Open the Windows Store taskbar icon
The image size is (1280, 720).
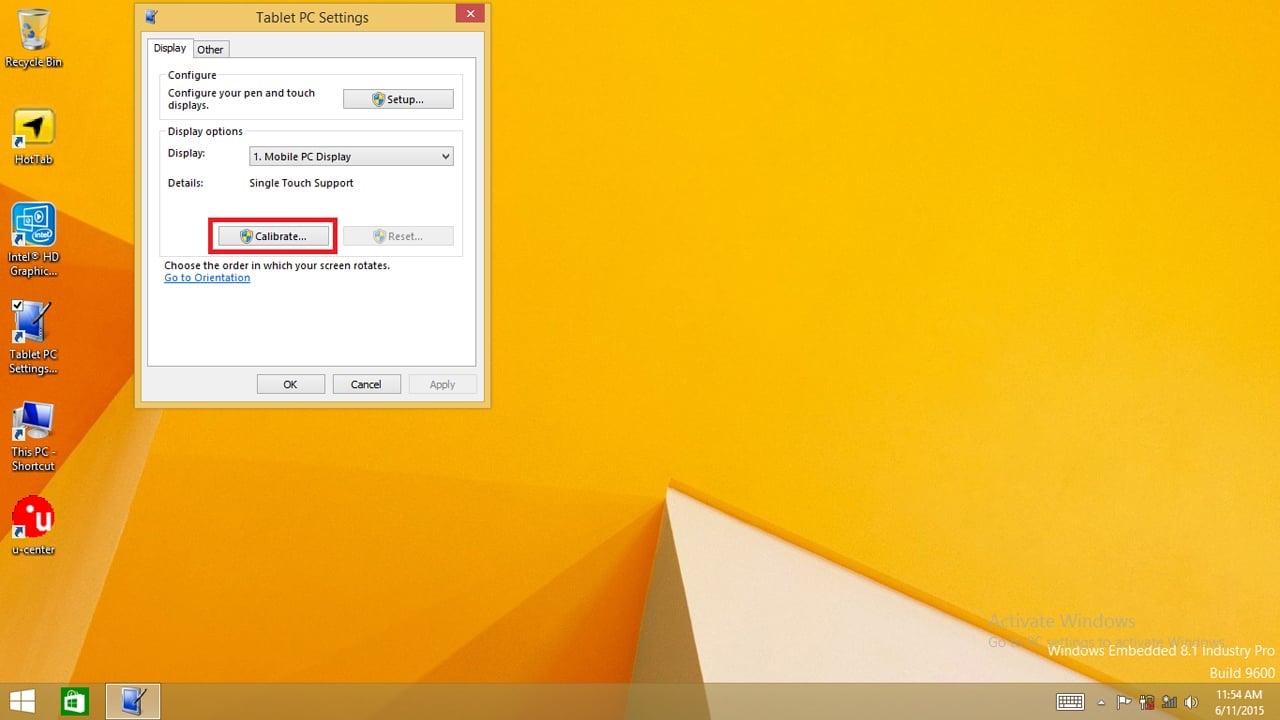coord(76,701)
